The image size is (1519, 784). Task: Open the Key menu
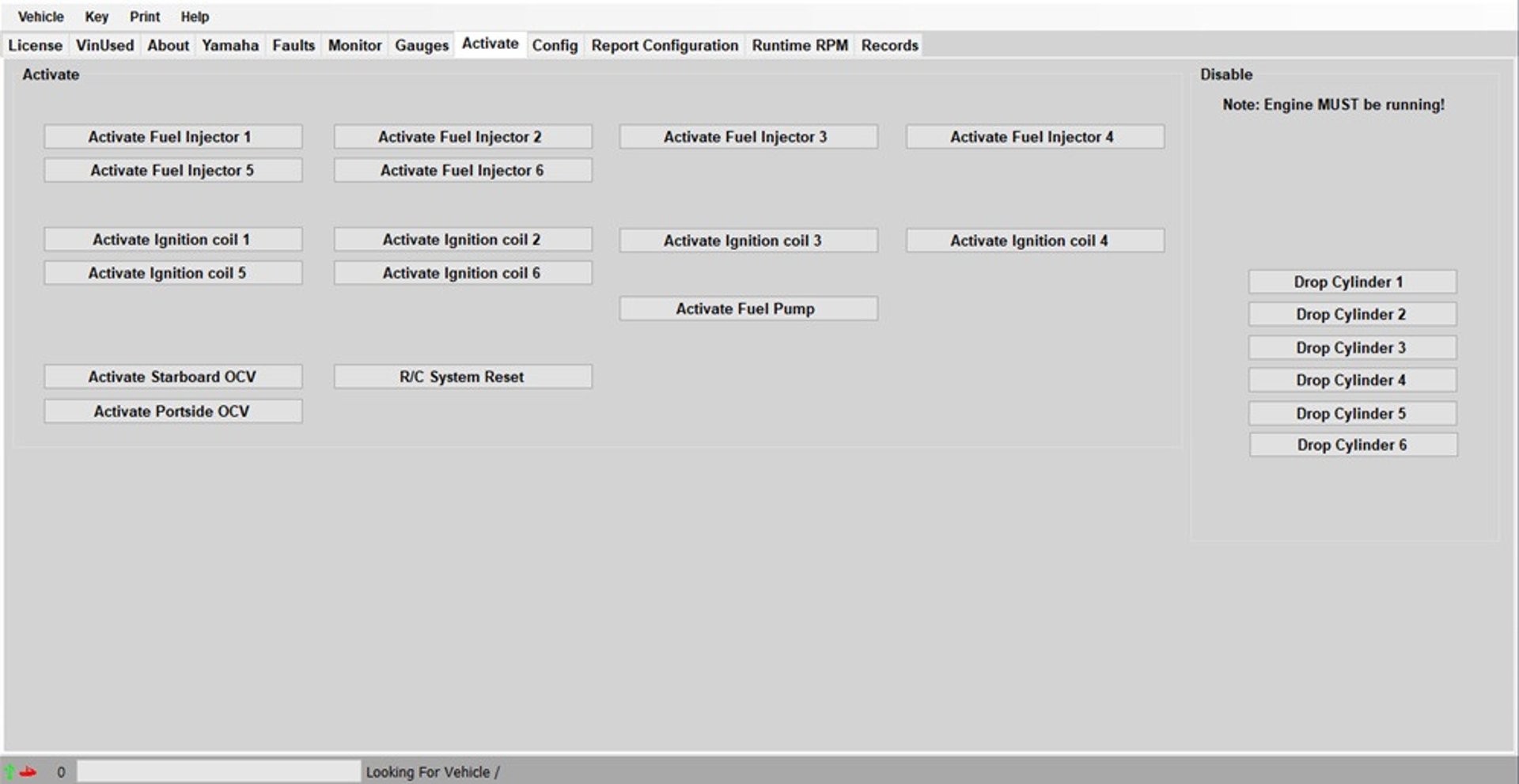[x=97, y=17]
